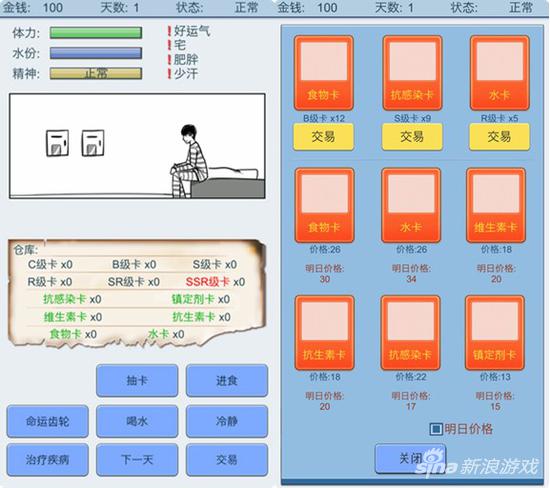Click the 肥胖 trait label
The height and width of the screenshot is (488, 550).
186,59
